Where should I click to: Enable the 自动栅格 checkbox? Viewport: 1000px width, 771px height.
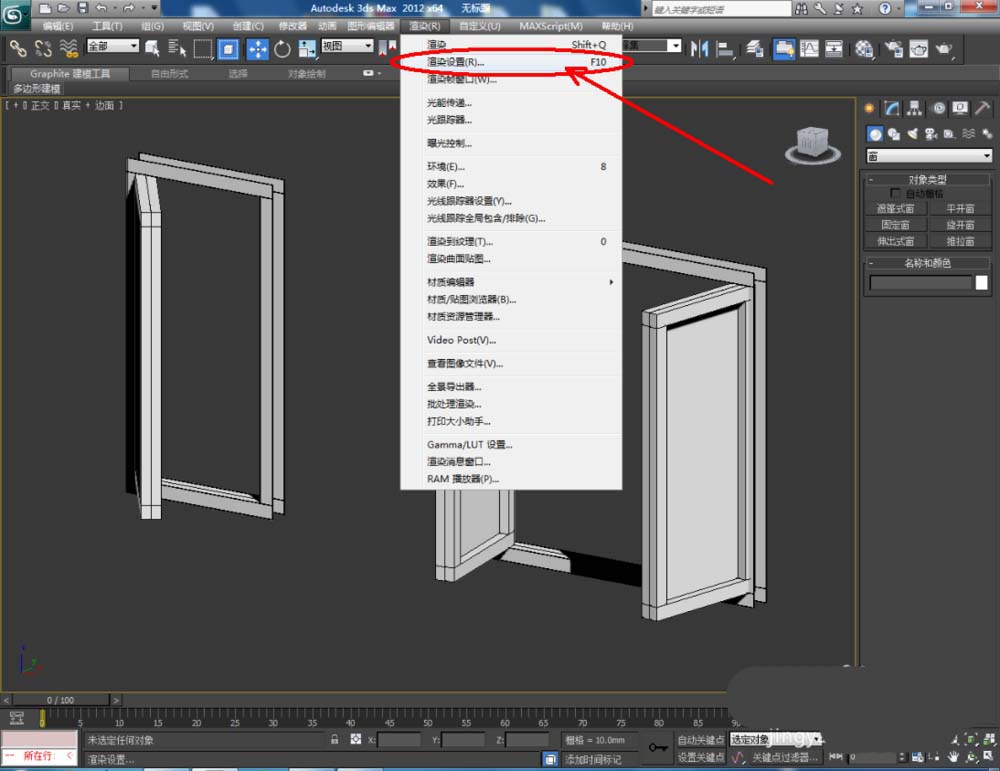pyautogui.click(x=895, y=193)
